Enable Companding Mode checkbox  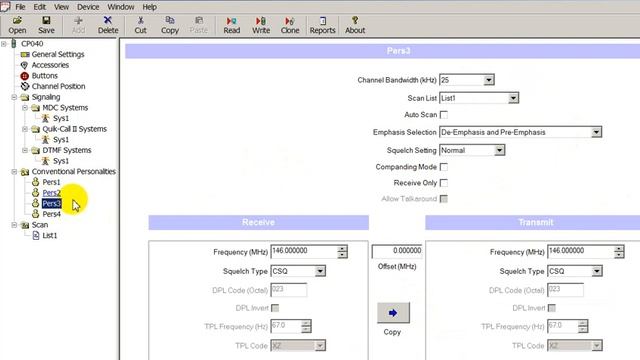(444, 167)
